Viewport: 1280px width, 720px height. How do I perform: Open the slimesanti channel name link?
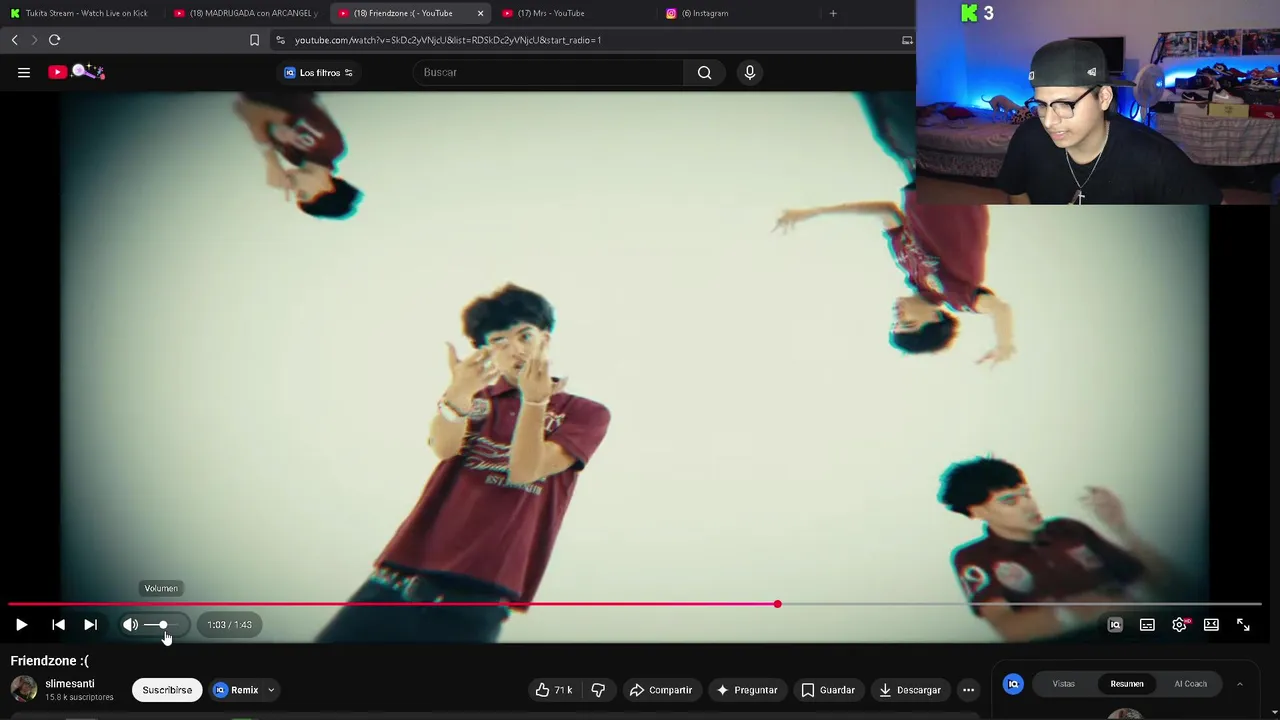pyautogui.click(x=70, y=684)
